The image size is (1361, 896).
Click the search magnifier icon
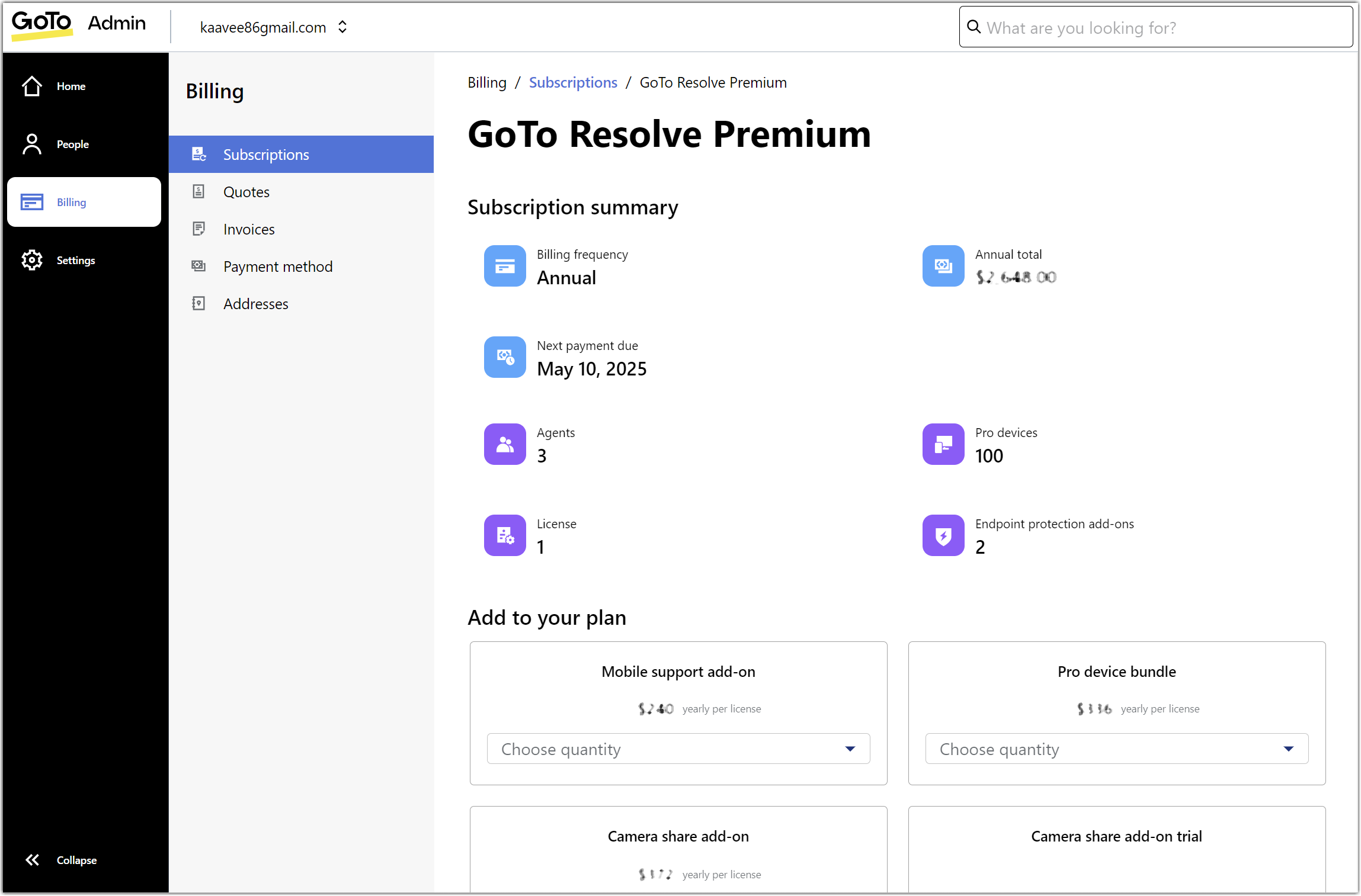pos(974,27)
